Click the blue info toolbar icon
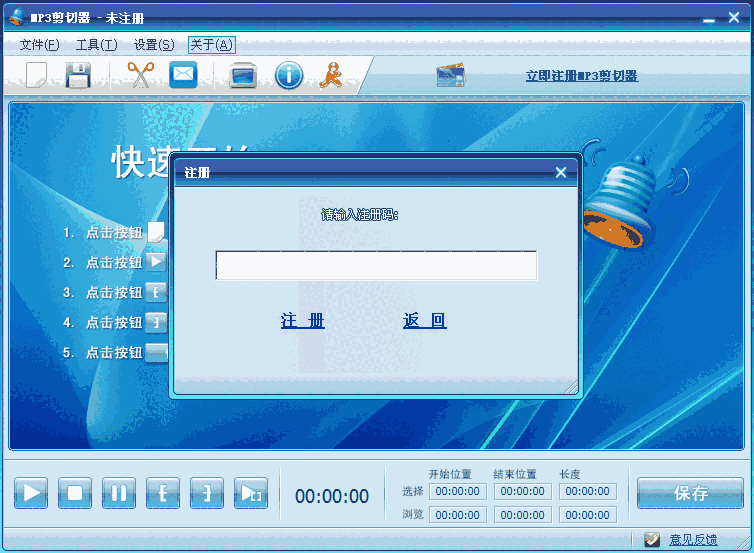This screenshot has width=754, height=553. [289, 75]
